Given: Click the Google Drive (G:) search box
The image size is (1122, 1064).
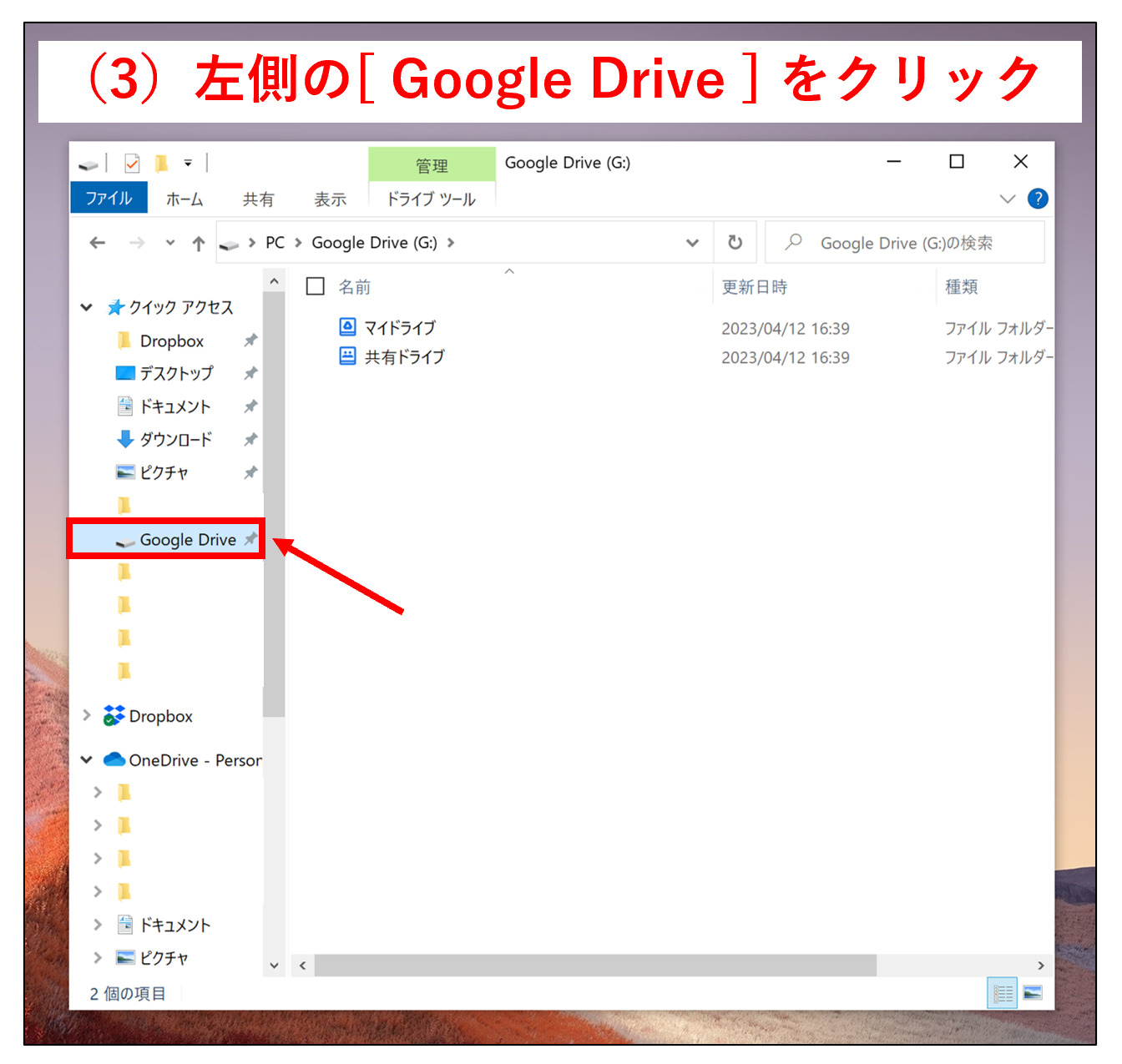Looking at the screenshot, I should [905, 242].
